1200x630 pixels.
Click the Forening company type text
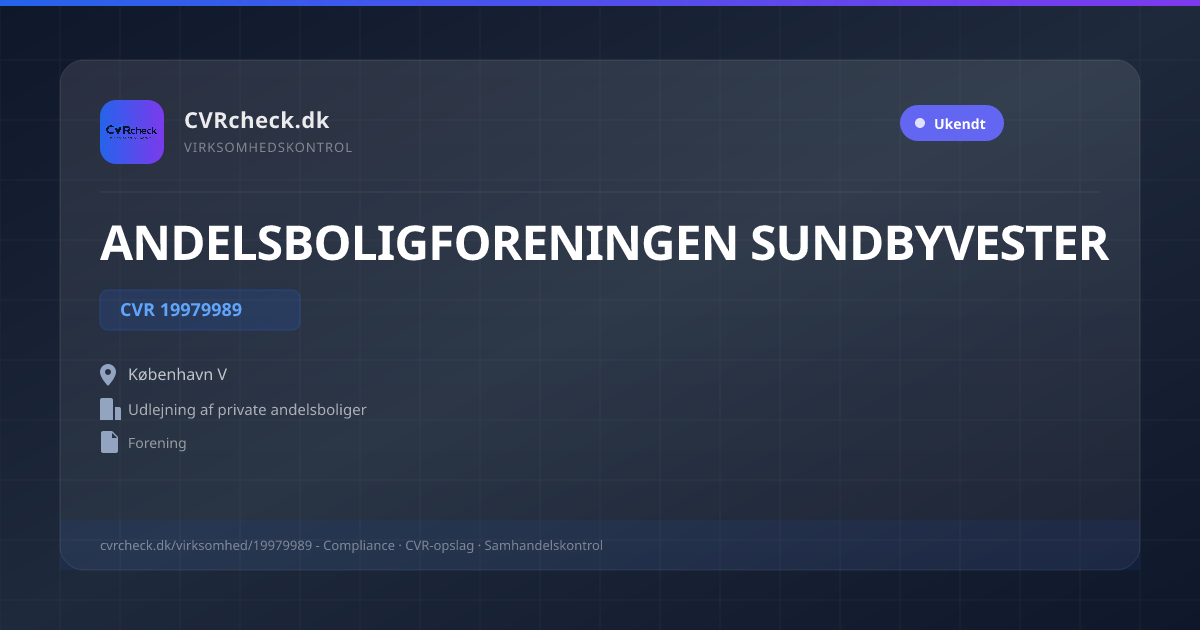[x=157, y=443]
